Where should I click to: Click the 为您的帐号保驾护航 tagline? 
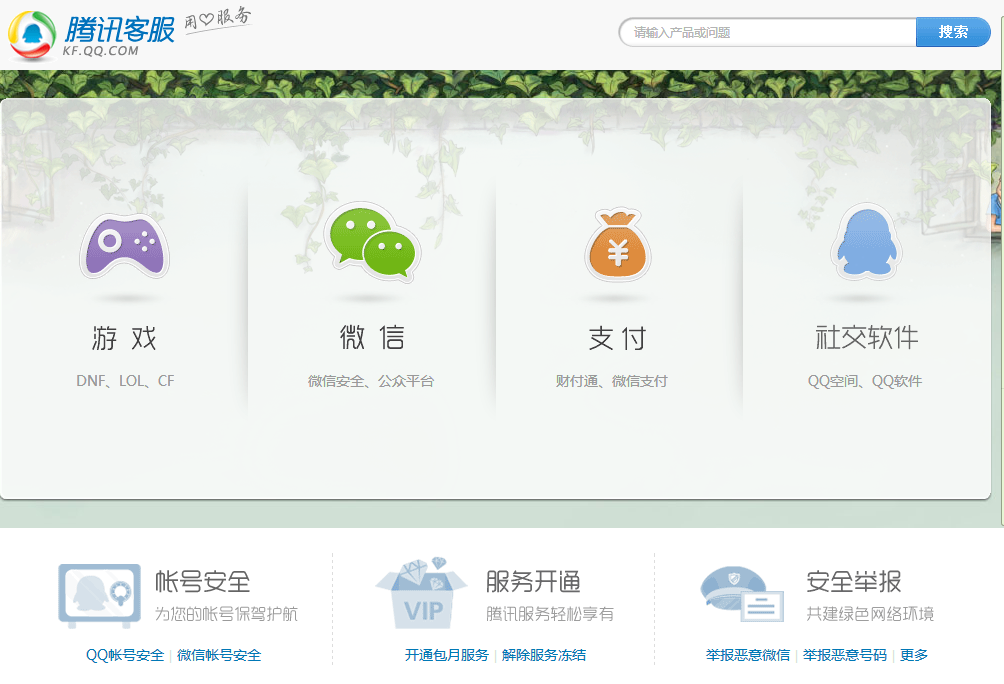(226, 614)
